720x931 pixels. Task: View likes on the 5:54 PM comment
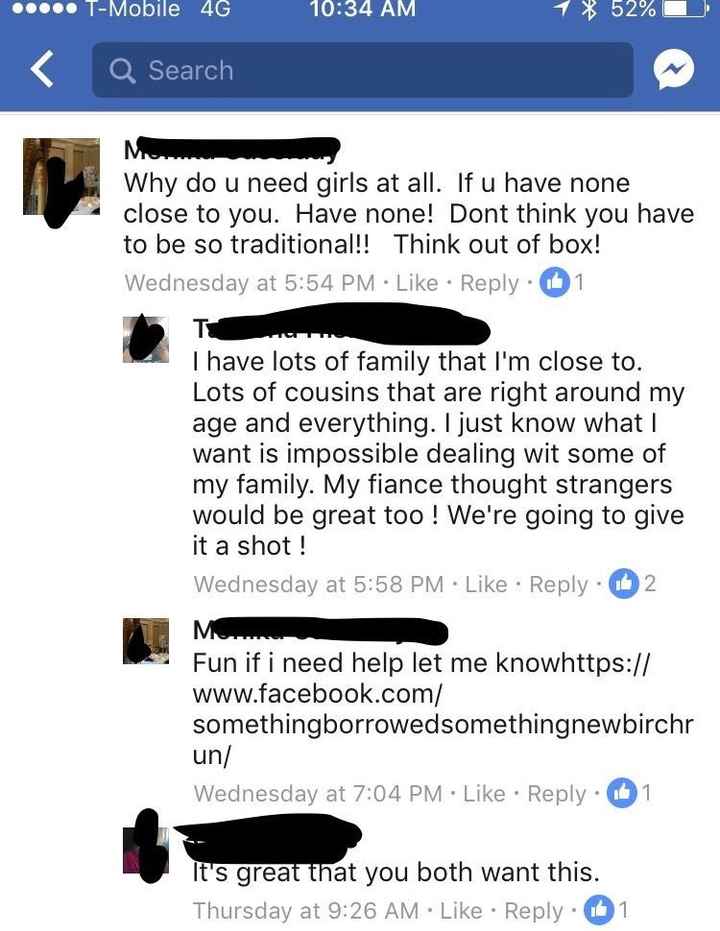[x=562, y=283]
